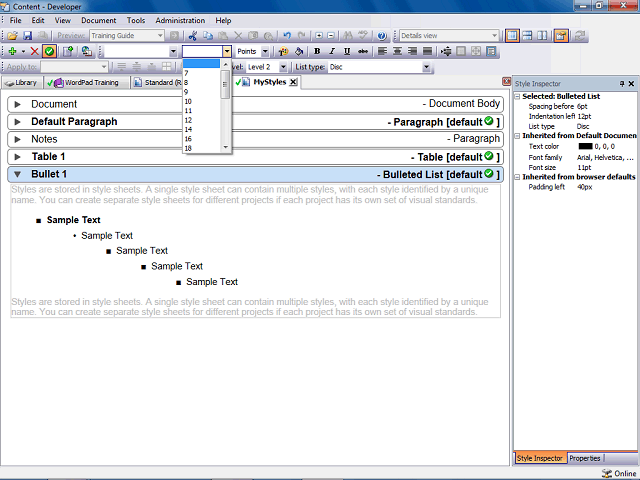Collapse the Selected: Bulleted List section
The height and width of the screenshot is (480, 640).
[517, 97]
